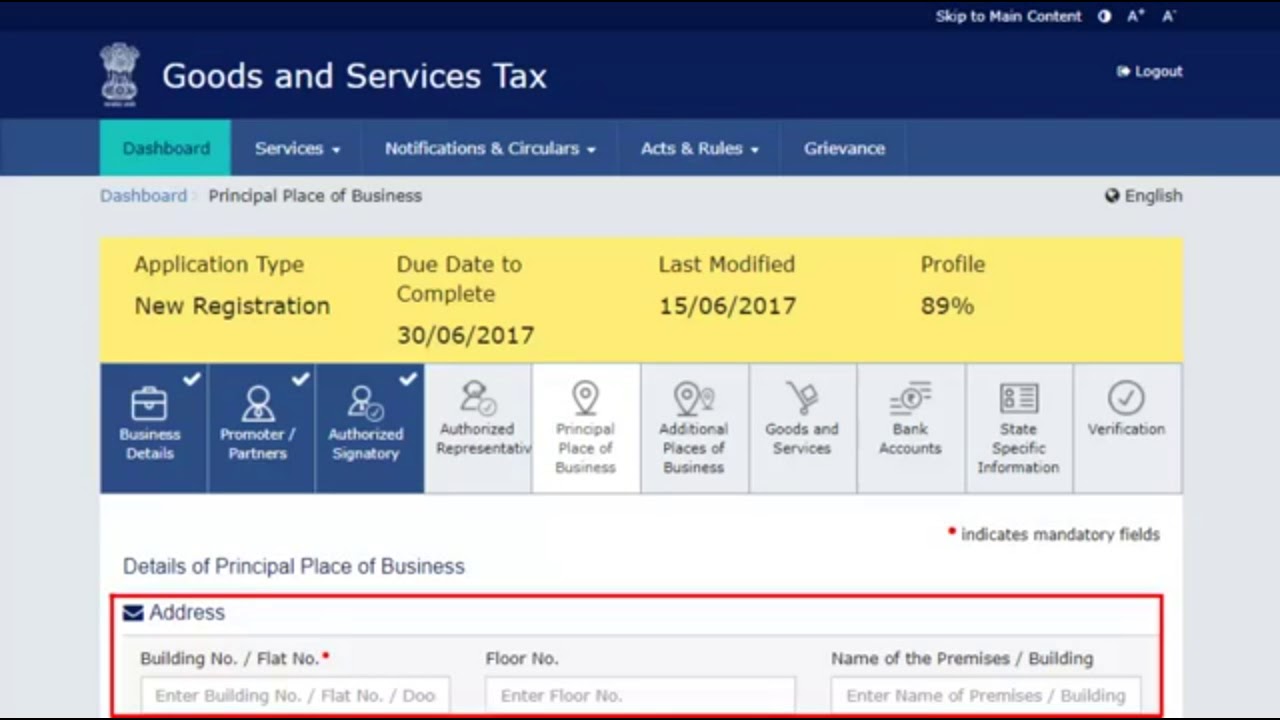Screen dimensions: 1280x720
Task: Click the Dashboard breadcrumb link
Action: tap(143, 196)
